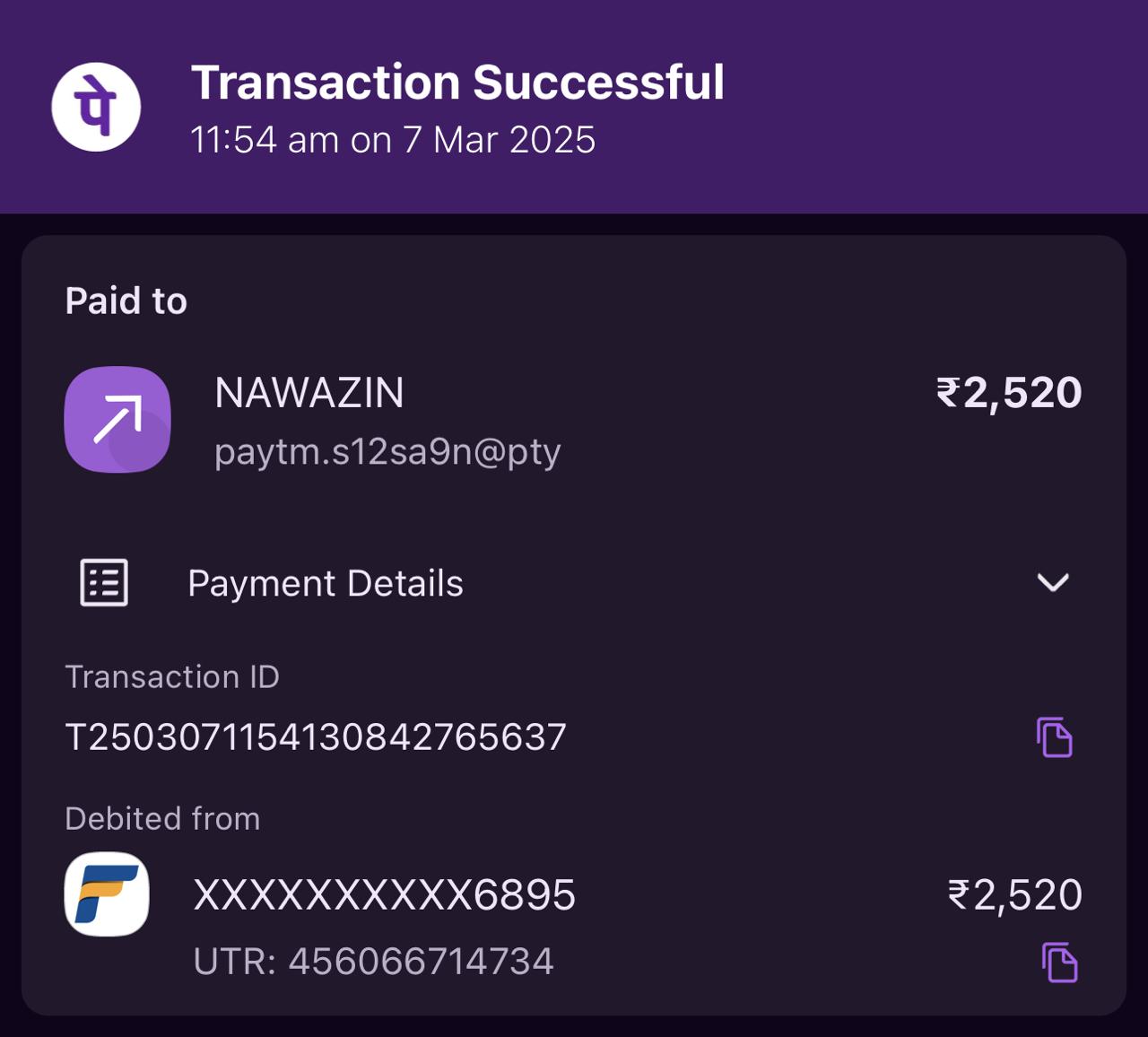1148x1037 pixels.
Task: Collapse Payment Details using the chevron
Action: (1052, 583)
